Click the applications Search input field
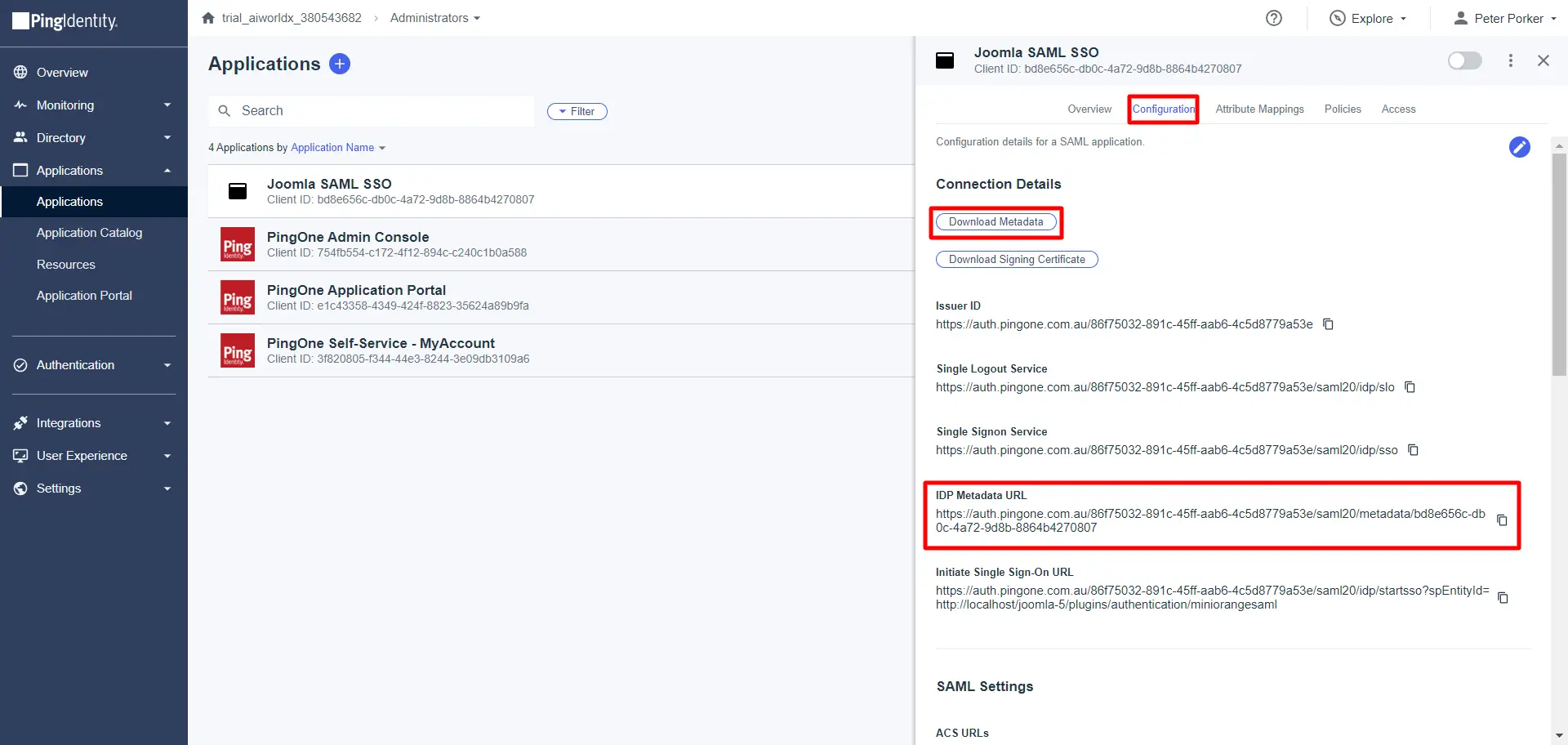The height and width of the screenshot is (745, 1568). [372, 111]
